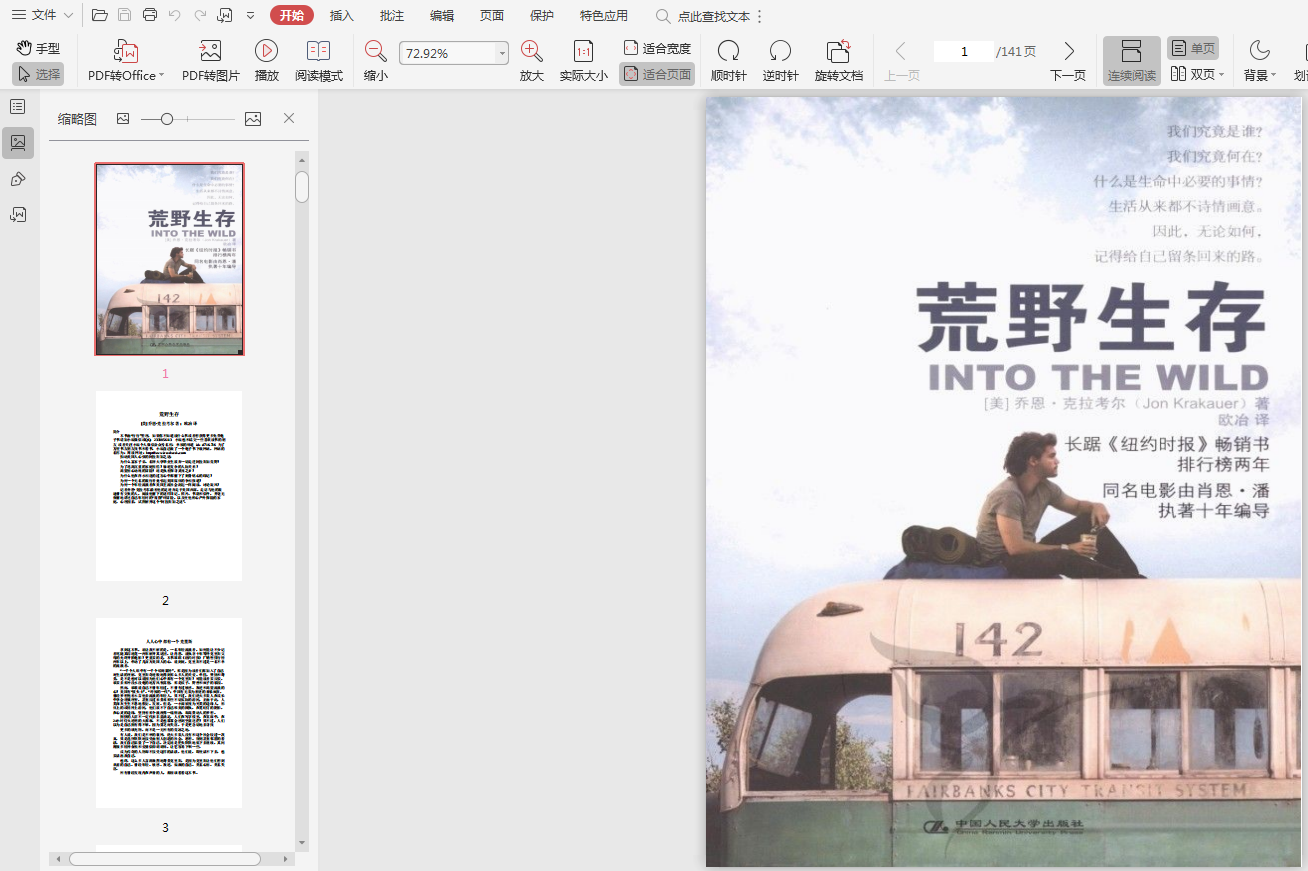Viewport: 1308px width, 871px height.
Task: Click the redo arrow icon
Action: pos(200,15)
